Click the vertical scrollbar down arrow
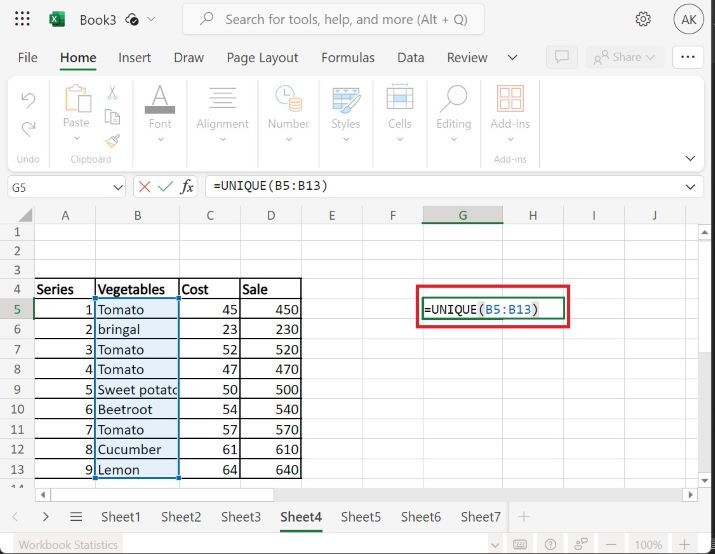The height and width of the screenshot is (554, 715). coord(705,480)
